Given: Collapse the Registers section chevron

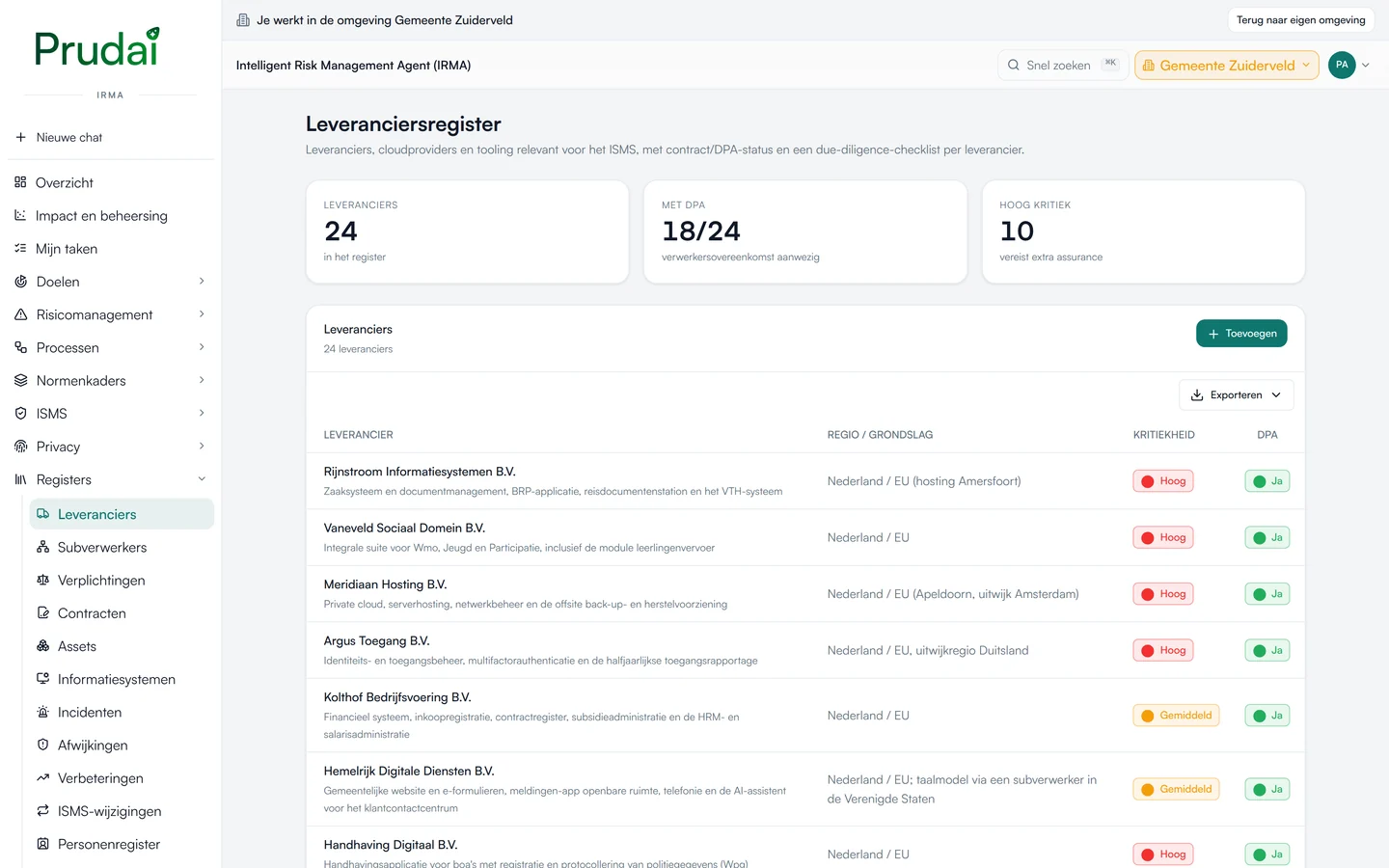Looking at the screenshot, I should pyautogui.click(x=202, y=479).
